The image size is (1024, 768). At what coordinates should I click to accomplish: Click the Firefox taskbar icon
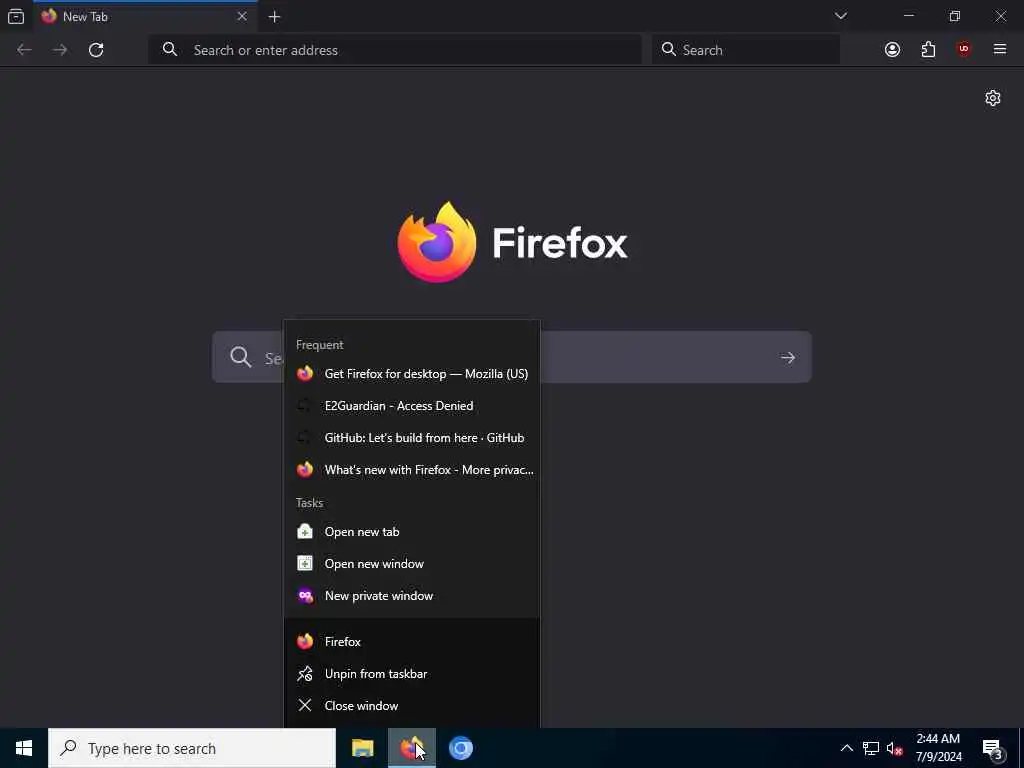(x=411, y=748)
